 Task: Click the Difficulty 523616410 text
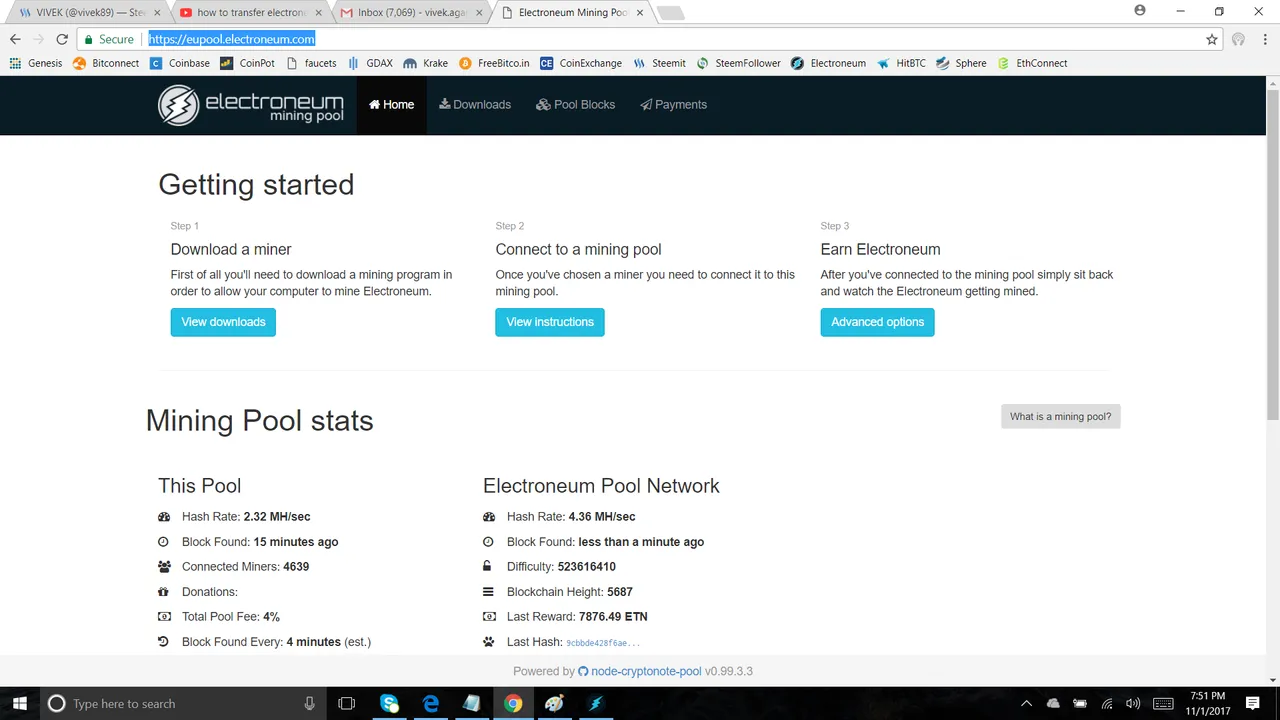[x=561, y=567]
